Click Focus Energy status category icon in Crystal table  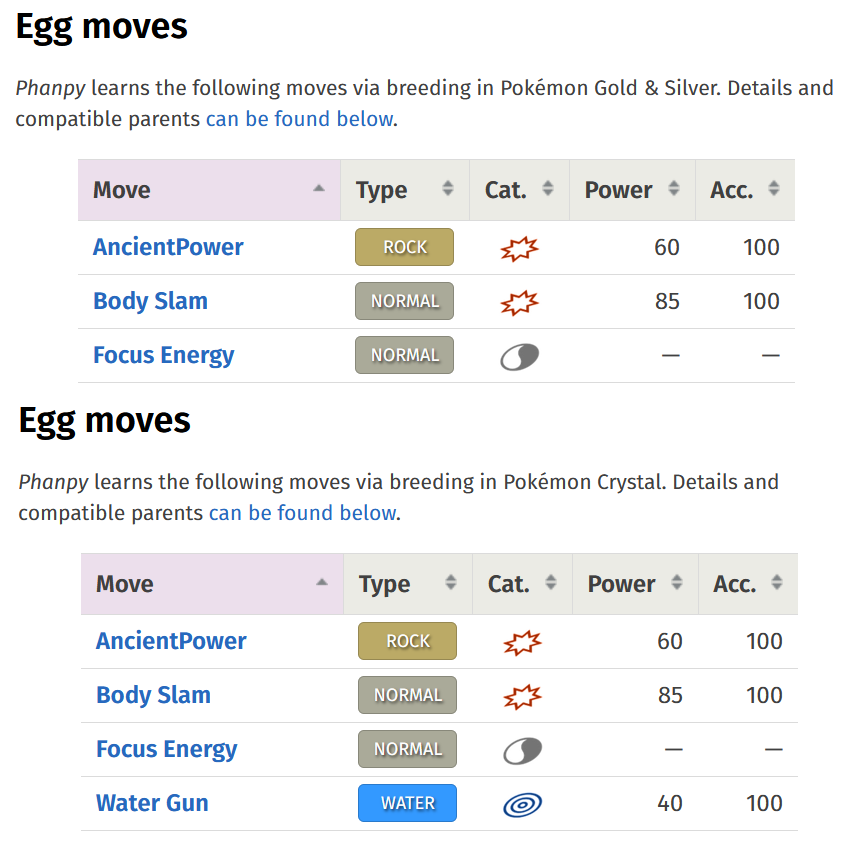coord(522,750)
